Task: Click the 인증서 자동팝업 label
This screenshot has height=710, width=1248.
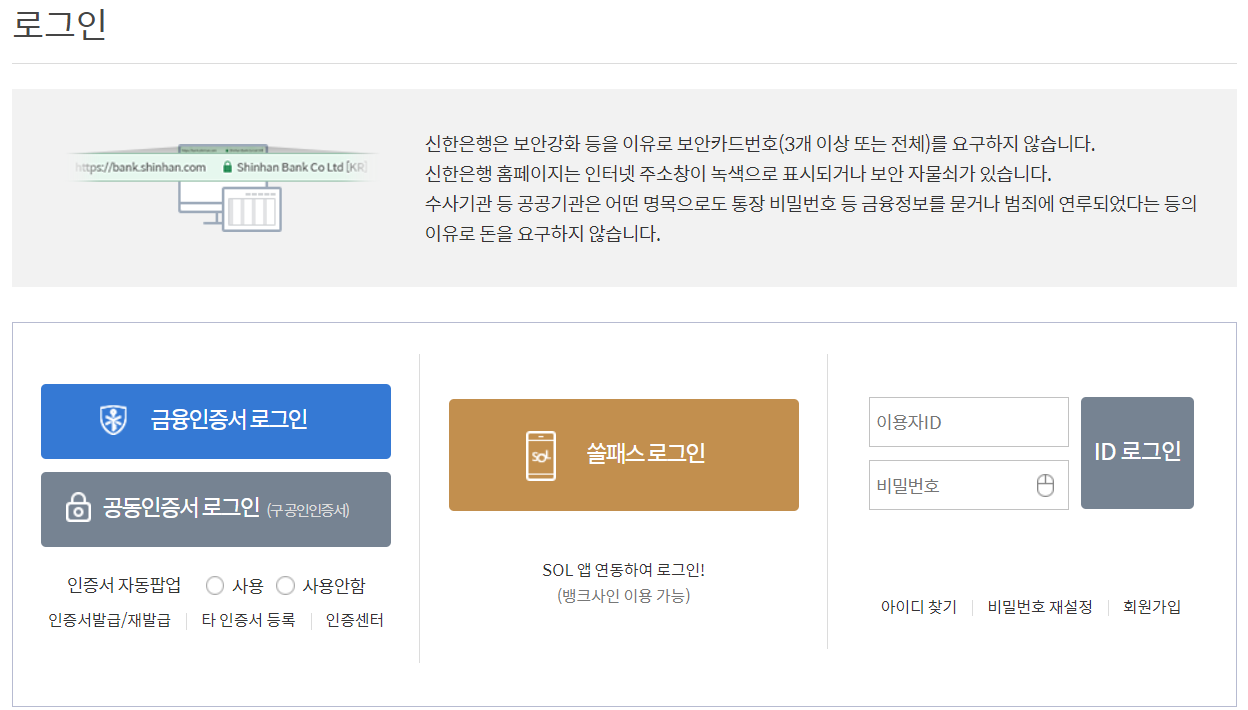Action: click(124, 585)
